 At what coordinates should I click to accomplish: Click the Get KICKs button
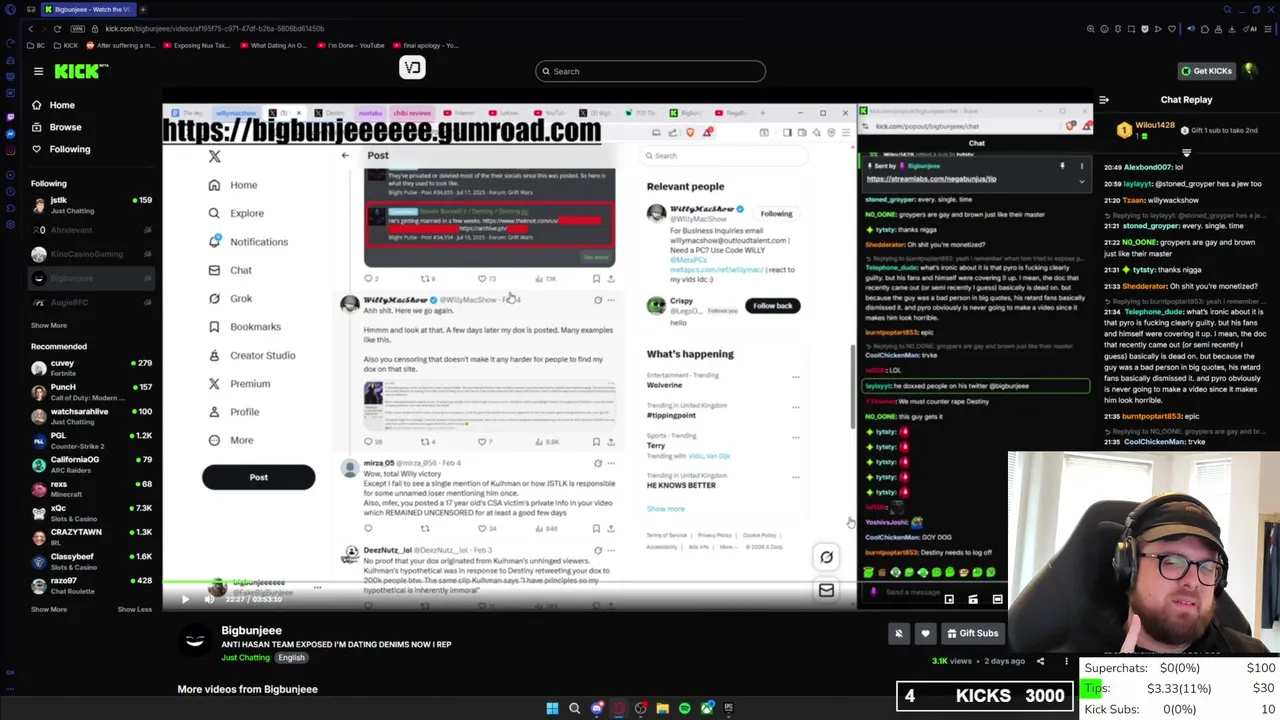click(1206, 71)
